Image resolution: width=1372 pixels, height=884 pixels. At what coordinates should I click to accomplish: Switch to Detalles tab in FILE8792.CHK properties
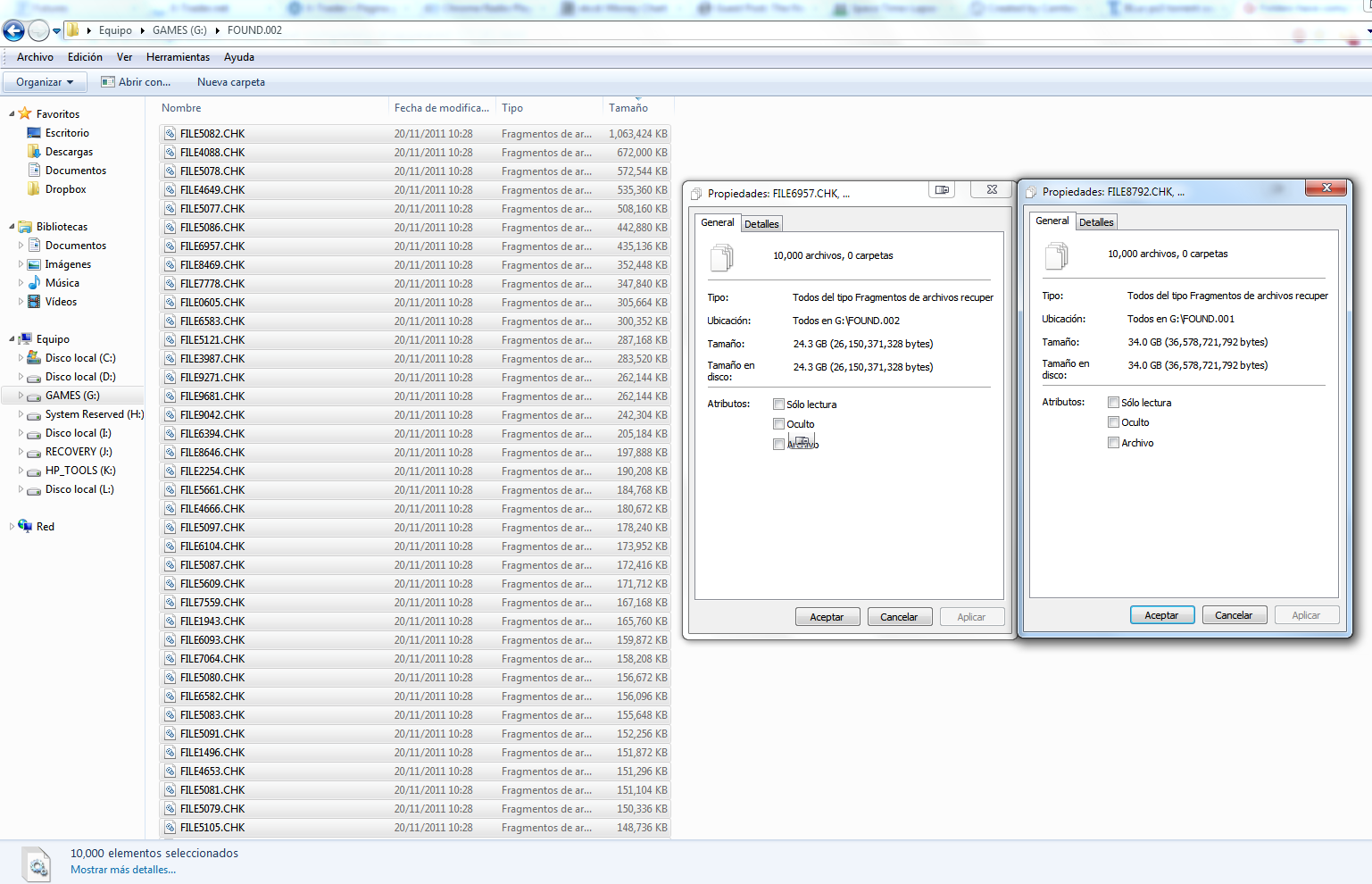(x=1096, y=221)
